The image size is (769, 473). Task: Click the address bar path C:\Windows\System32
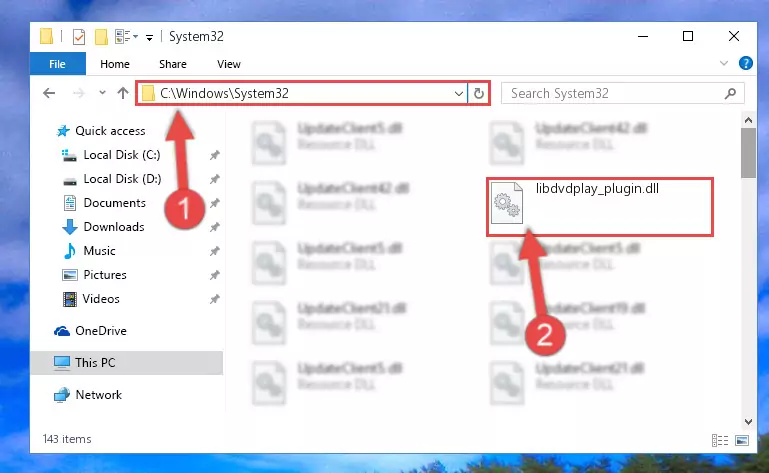224,93
